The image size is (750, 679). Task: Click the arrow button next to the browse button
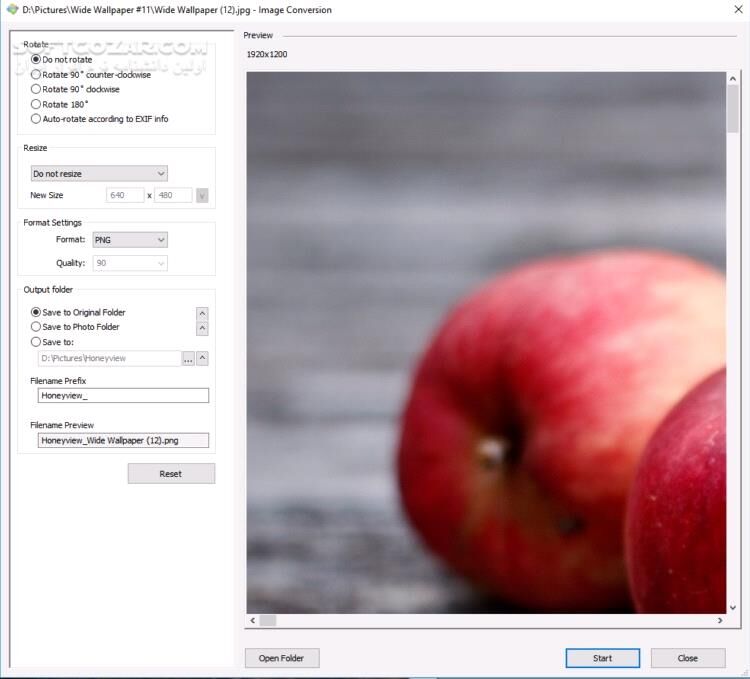pyautogui.click(x=202, y=358)
